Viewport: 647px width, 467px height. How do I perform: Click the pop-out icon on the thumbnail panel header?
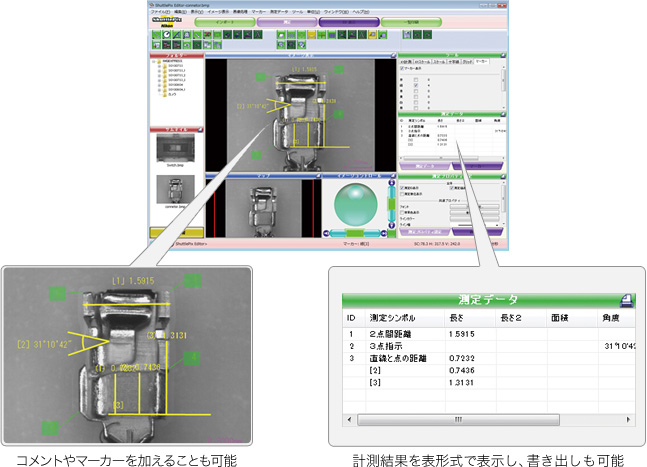[202, 130]
